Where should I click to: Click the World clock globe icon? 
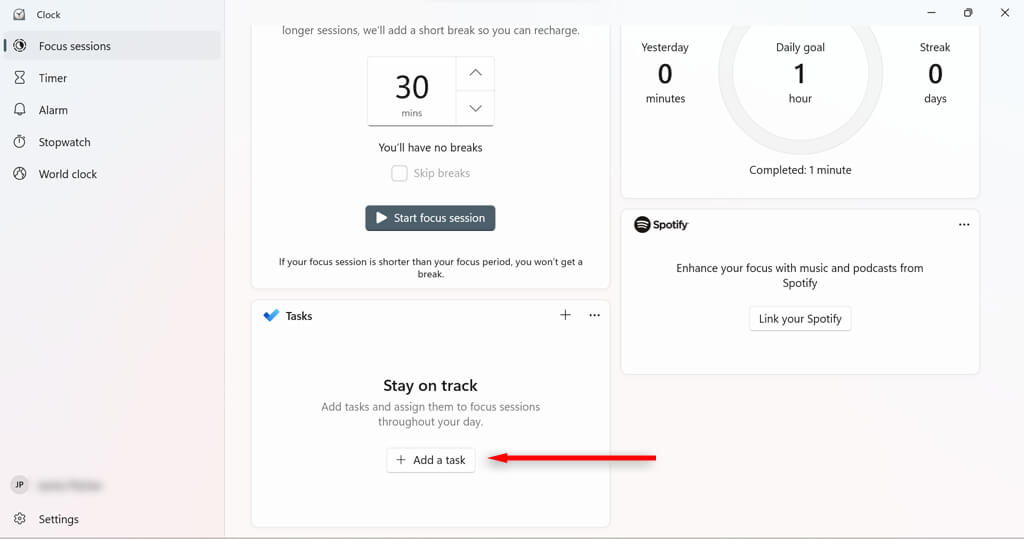pyautogui.click(x=20, y=174)
